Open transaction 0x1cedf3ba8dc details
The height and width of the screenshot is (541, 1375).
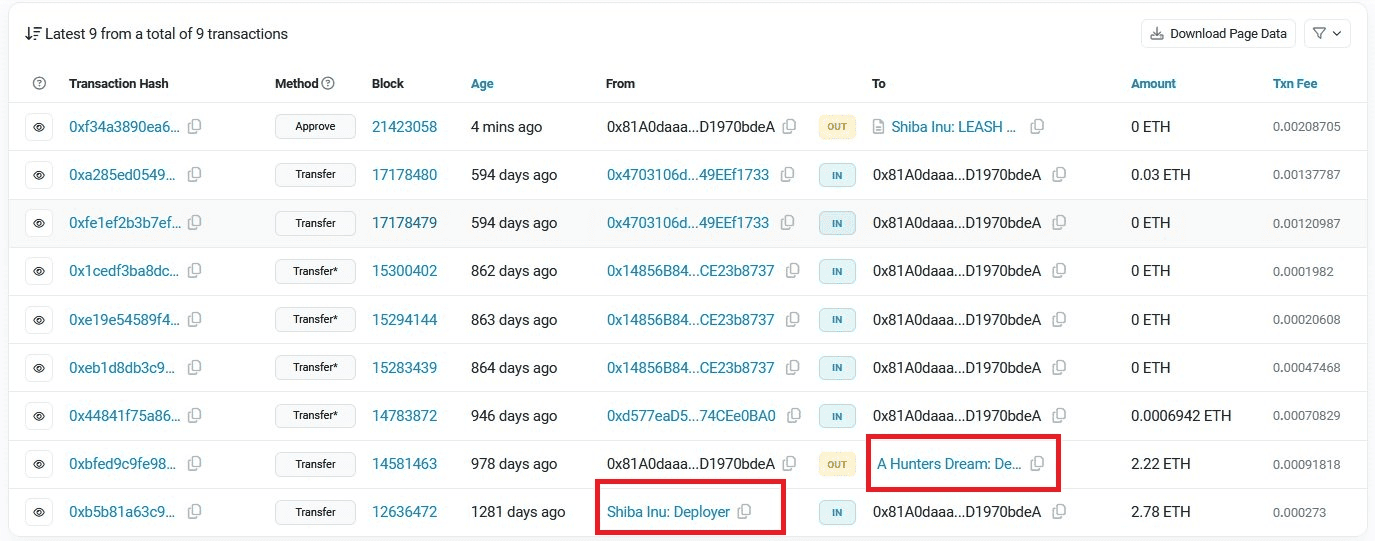125,271
